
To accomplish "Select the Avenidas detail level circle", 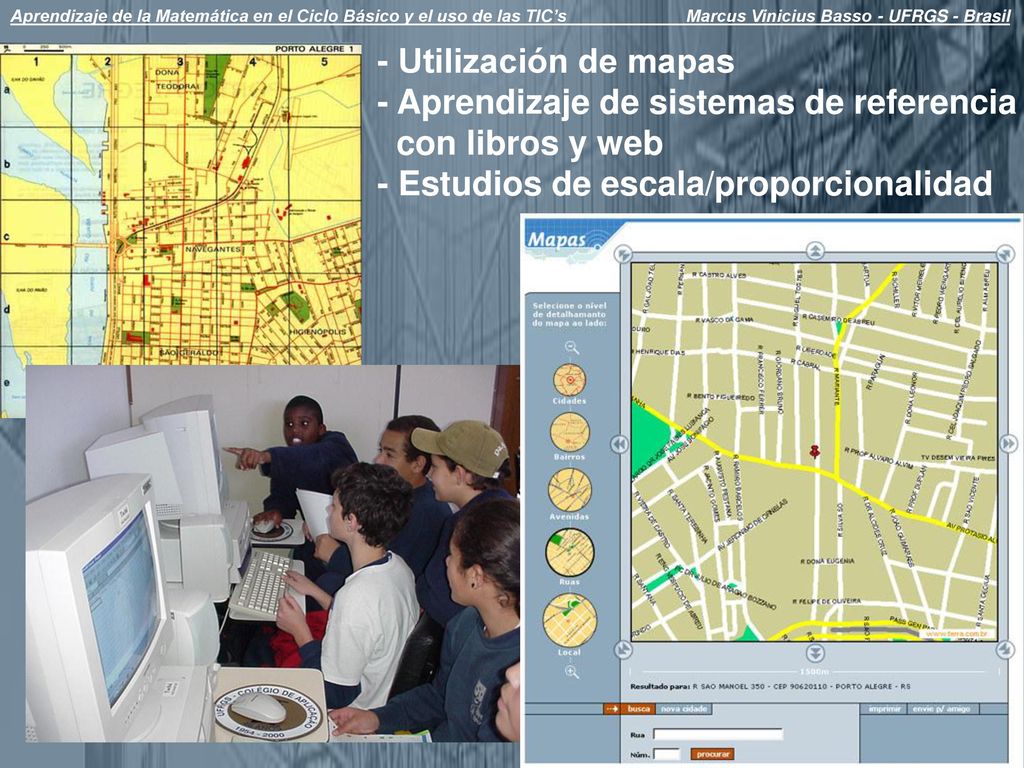I will point(569,490).
